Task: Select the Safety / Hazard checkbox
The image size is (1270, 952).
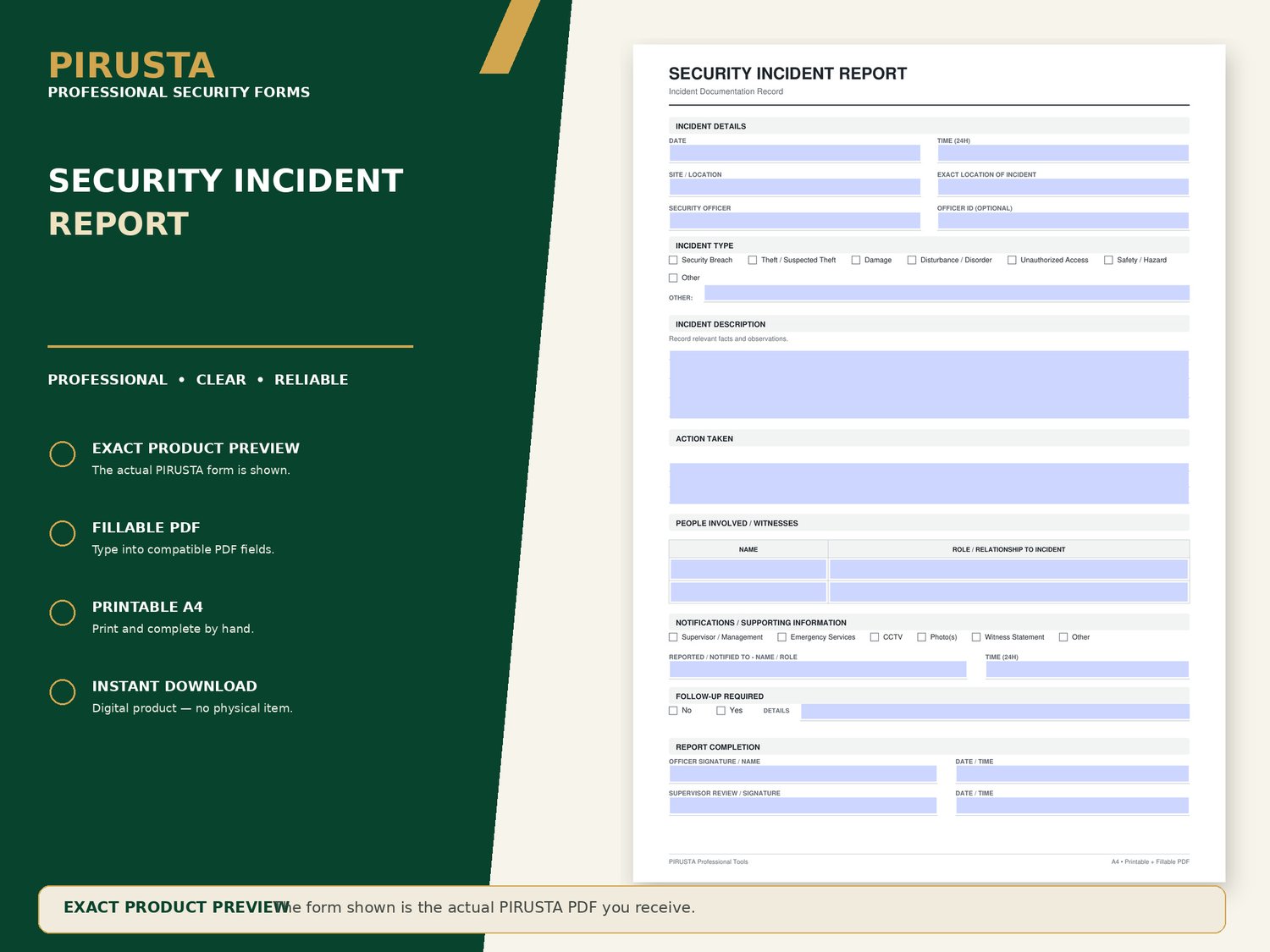Action: click(x=1108, y=261)
